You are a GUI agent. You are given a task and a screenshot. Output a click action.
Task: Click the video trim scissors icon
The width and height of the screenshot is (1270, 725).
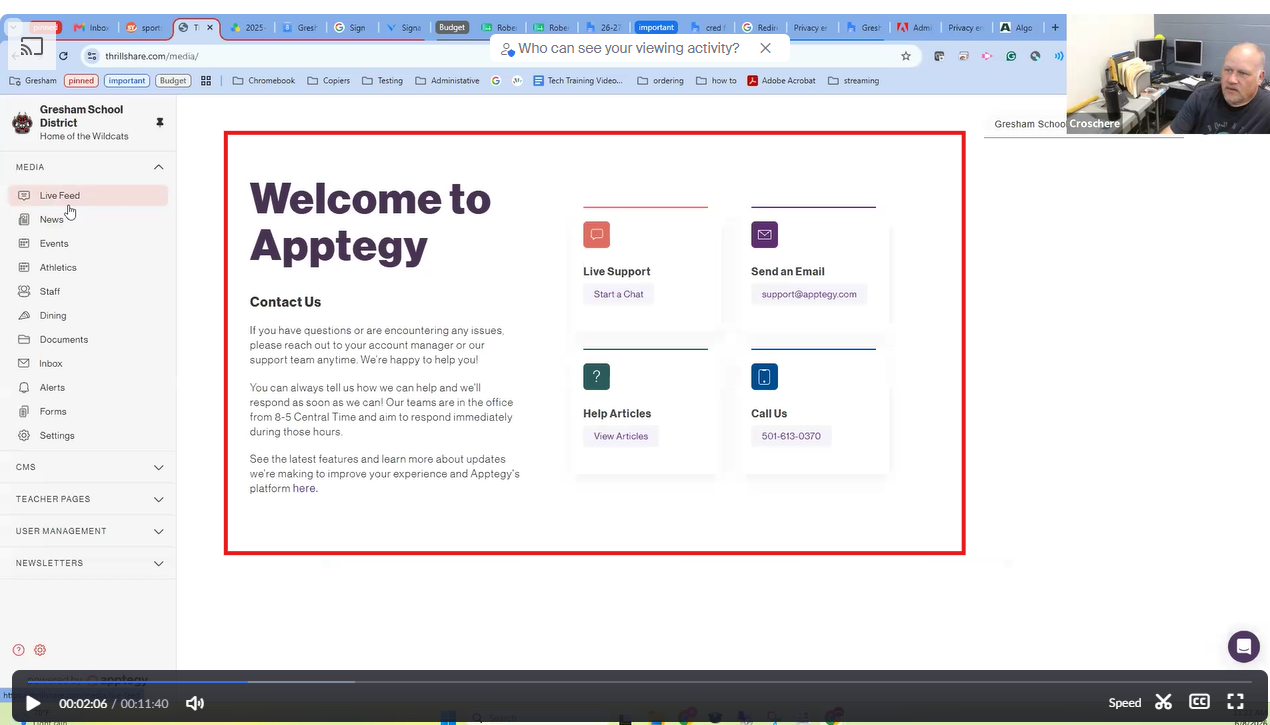(1163, 702)
